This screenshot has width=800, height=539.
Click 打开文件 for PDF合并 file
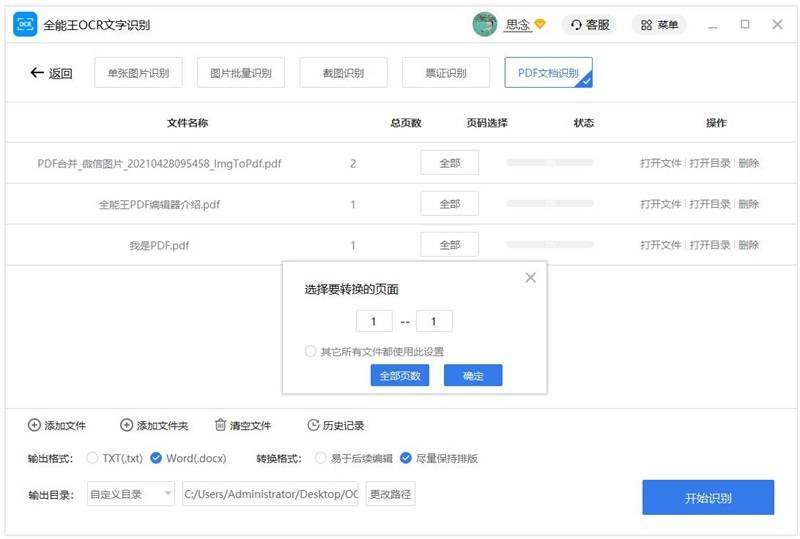(x=661, y=163)
